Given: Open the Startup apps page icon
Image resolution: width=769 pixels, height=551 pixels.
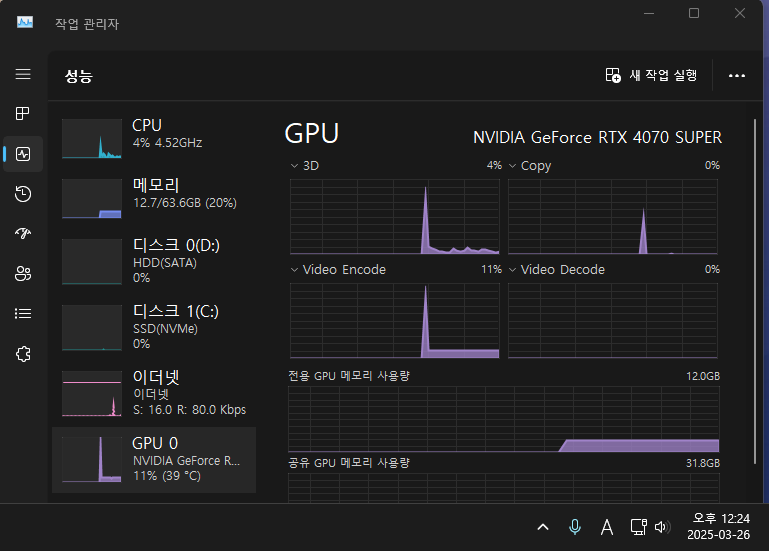Looking at the screenshot, I should click(23, 234).
